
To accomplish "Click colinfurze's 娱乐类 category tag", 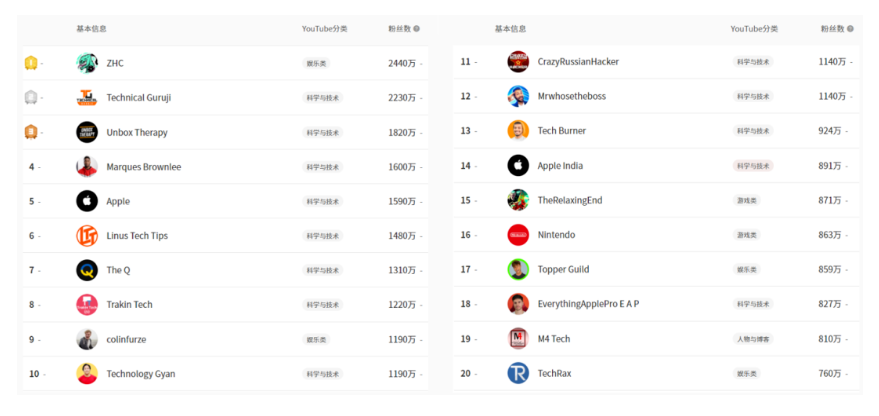I will 316,339.
